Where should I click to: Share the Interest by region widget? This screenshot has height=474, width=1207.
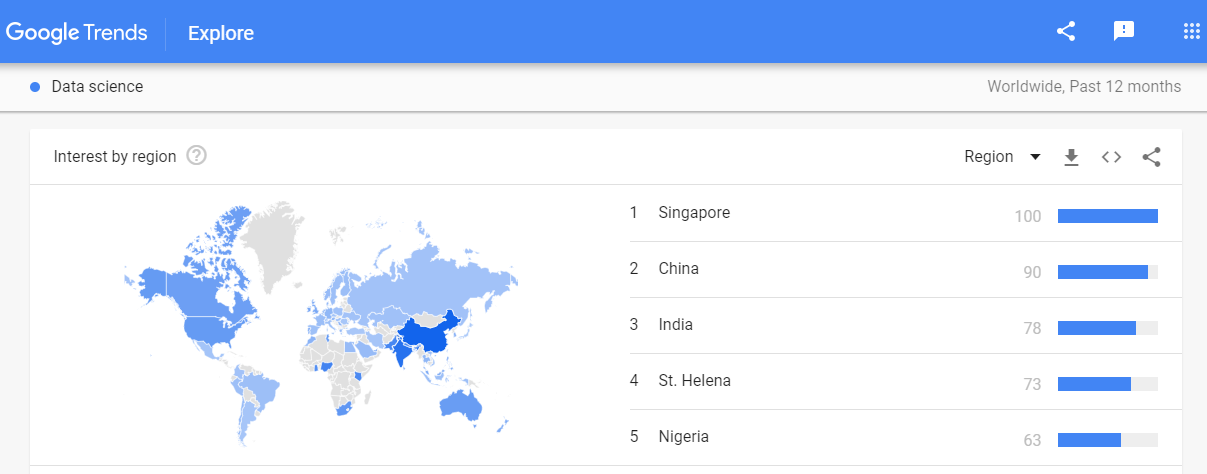1151,157
